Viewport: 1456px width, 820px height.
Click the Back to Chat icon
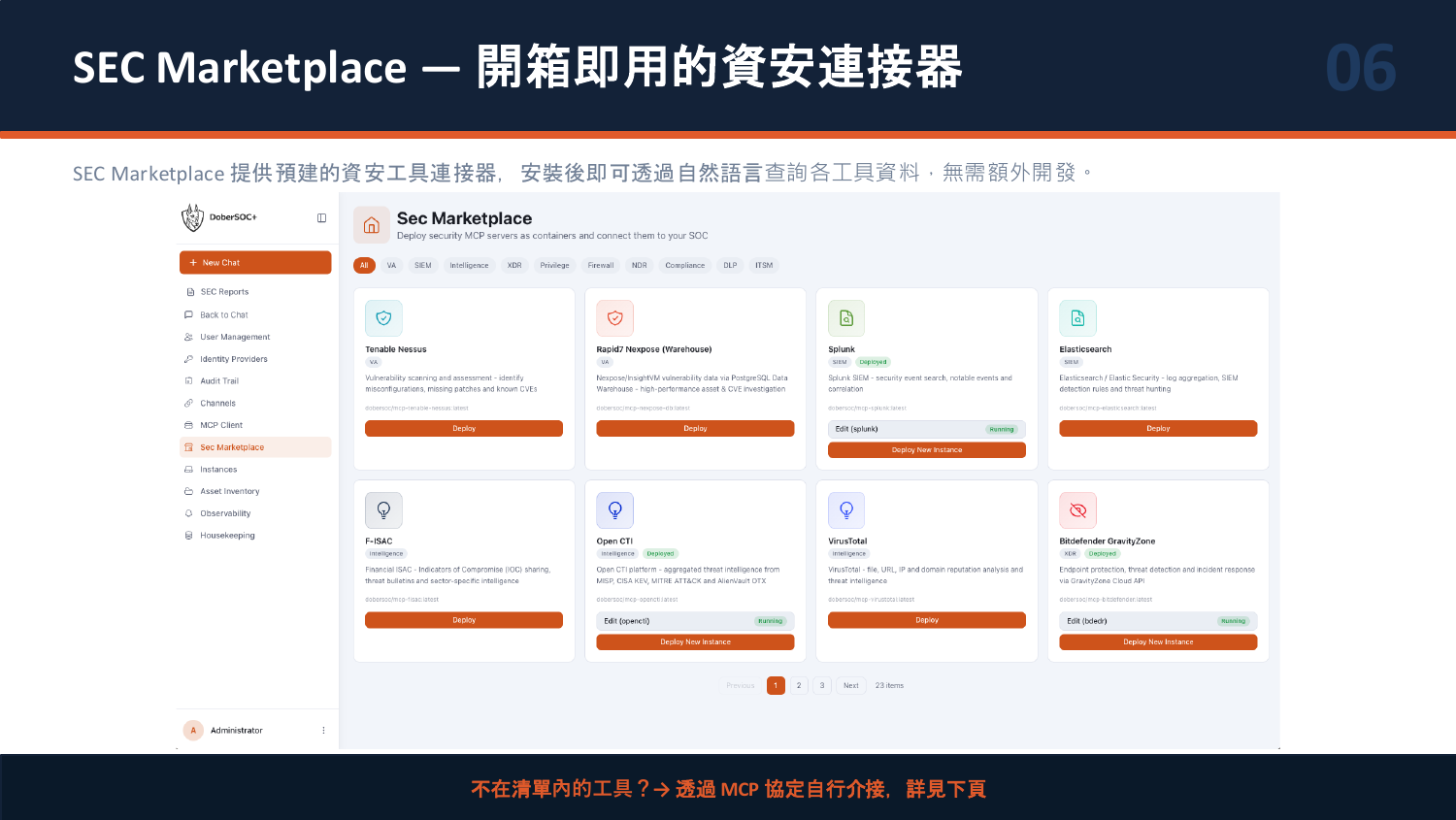189,314
